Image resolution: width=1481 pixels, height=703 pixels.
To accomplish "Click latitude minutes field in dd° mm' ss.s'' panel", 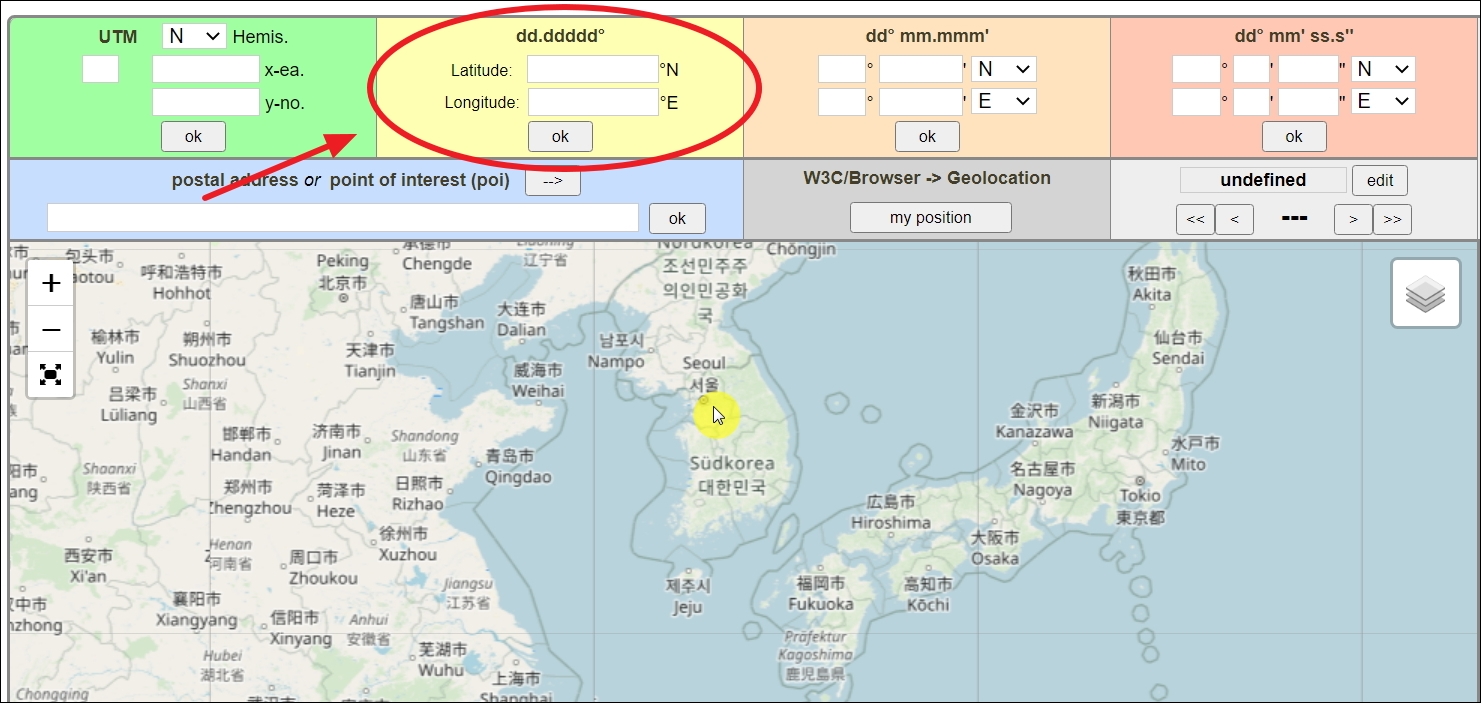I will click(1251, 69).
